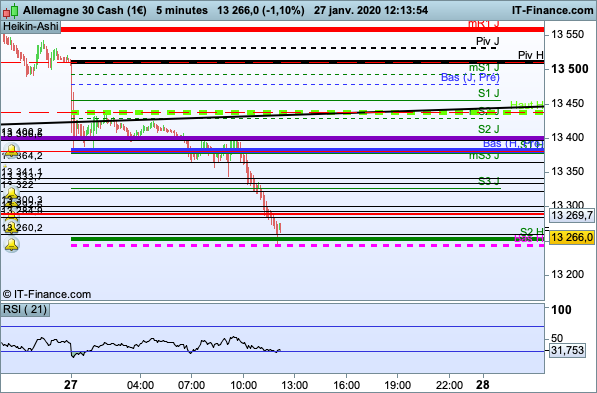
Task: Click the Allemagne 30 Cash (1€) instrument title
Action: click(x=85, y=10)
